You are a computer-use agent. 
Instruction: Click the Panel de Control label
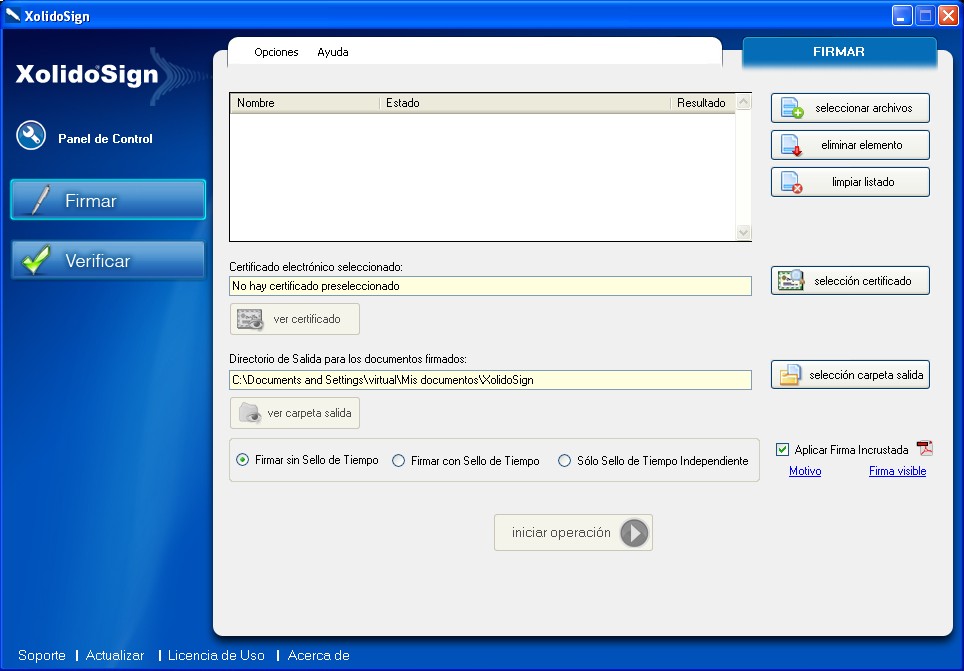coord(105,138)
